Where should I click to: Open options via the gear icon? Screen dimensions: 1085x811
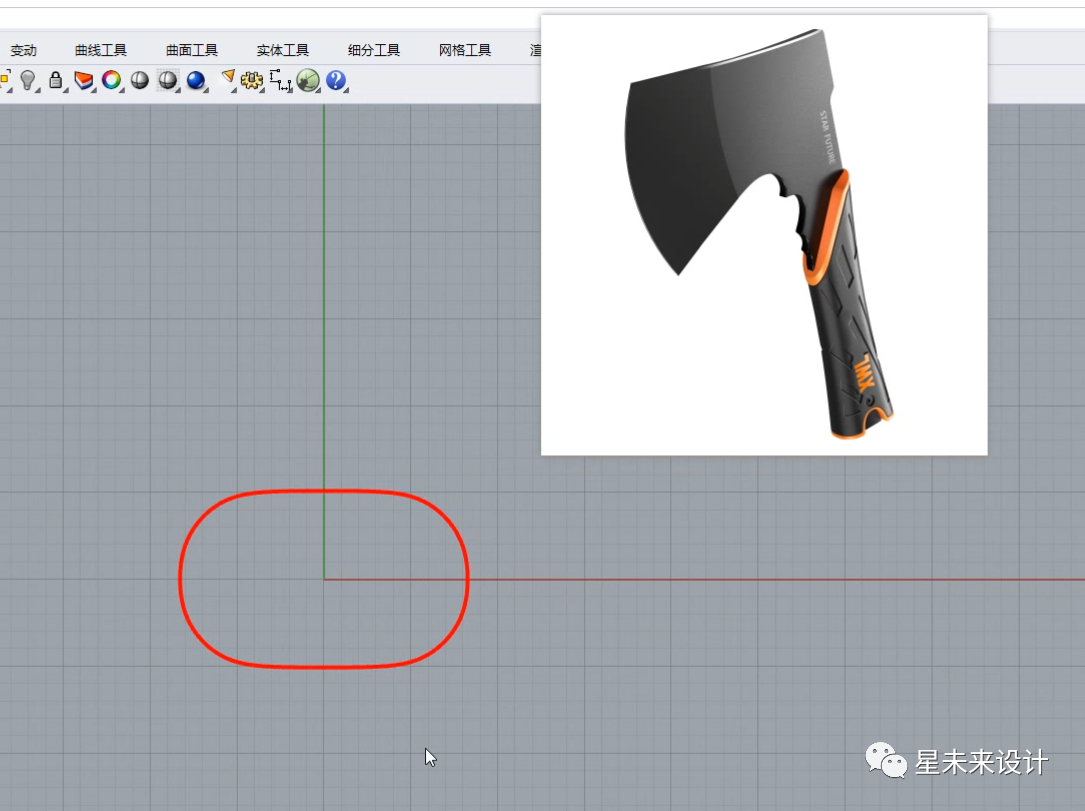[251, 80]
